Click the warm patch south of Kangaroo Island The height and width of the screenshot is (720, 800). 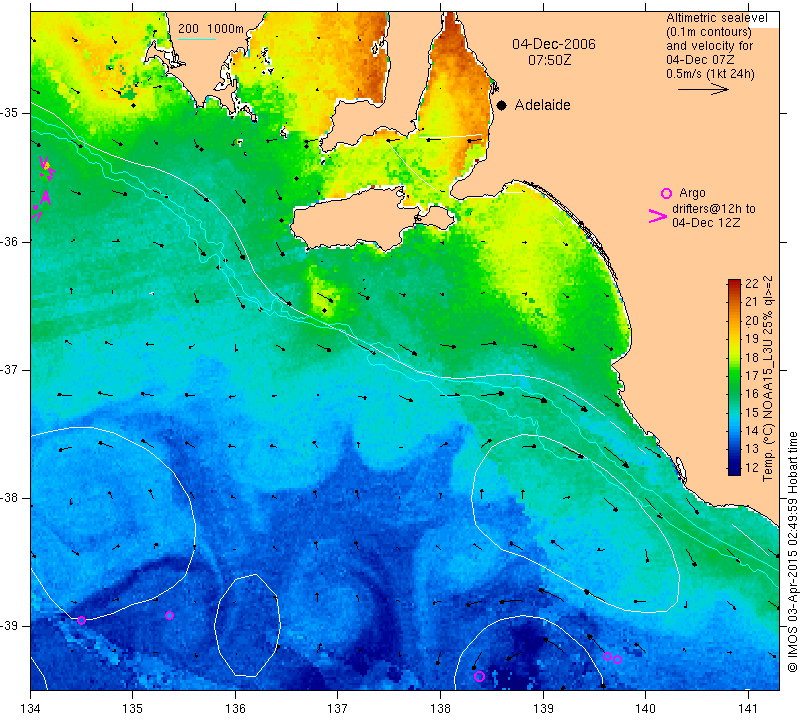pyautogui.click(x=324, y=293)
